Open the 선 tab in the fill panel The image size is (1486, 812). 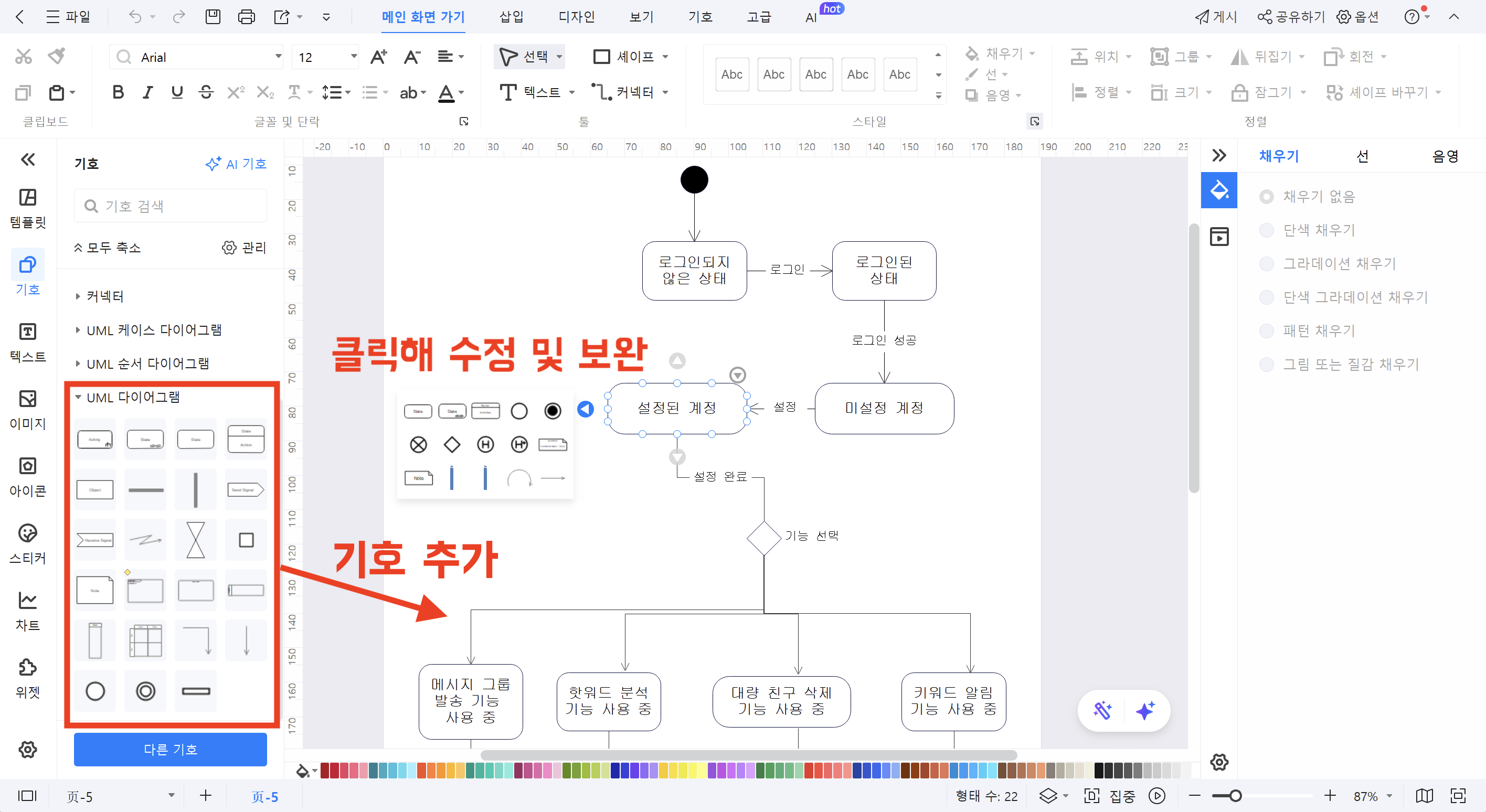coord(1363,156)
